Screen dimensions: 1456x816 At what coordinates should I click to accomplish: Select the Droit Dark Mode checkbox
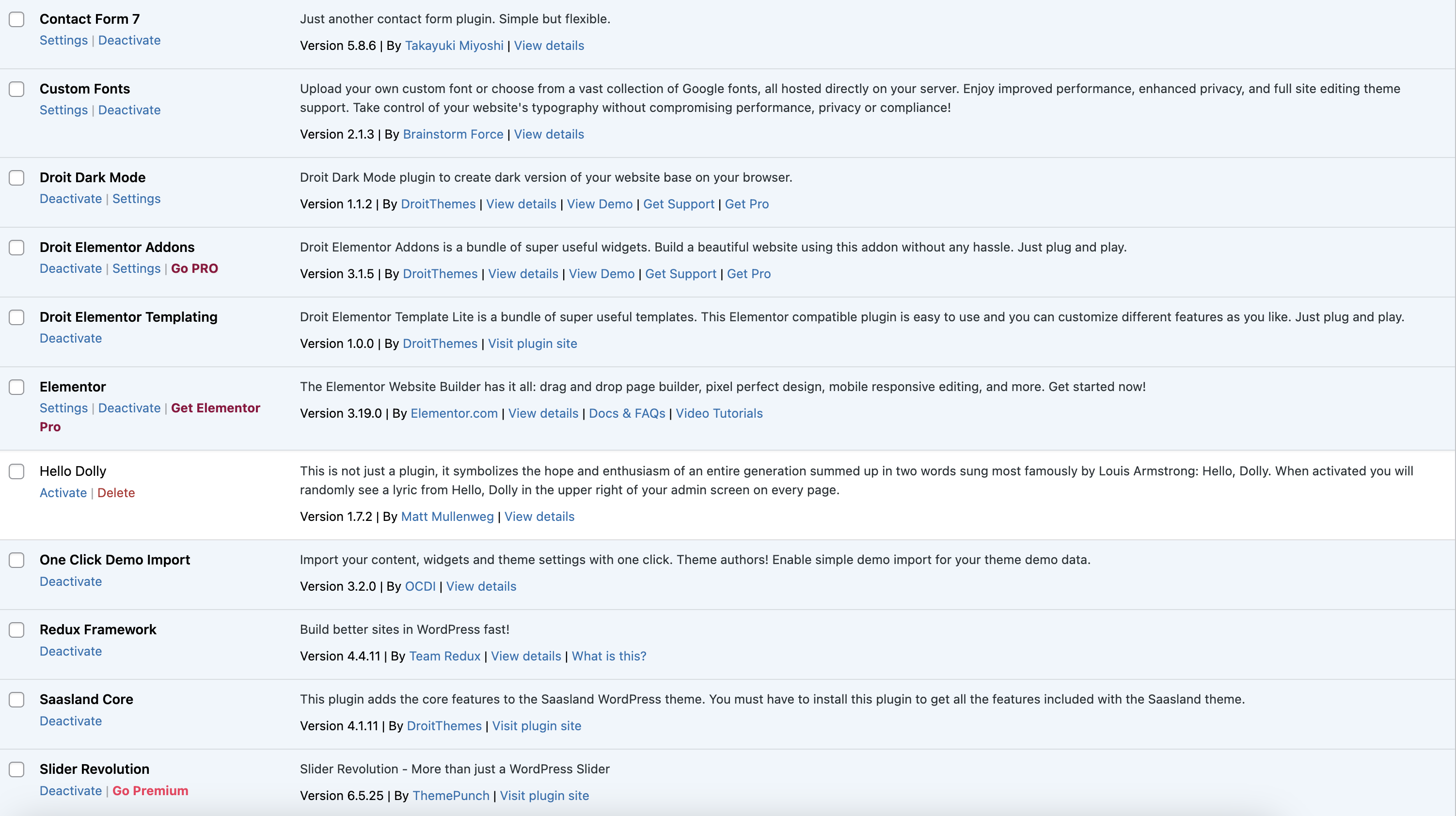(x=16, y=178)
